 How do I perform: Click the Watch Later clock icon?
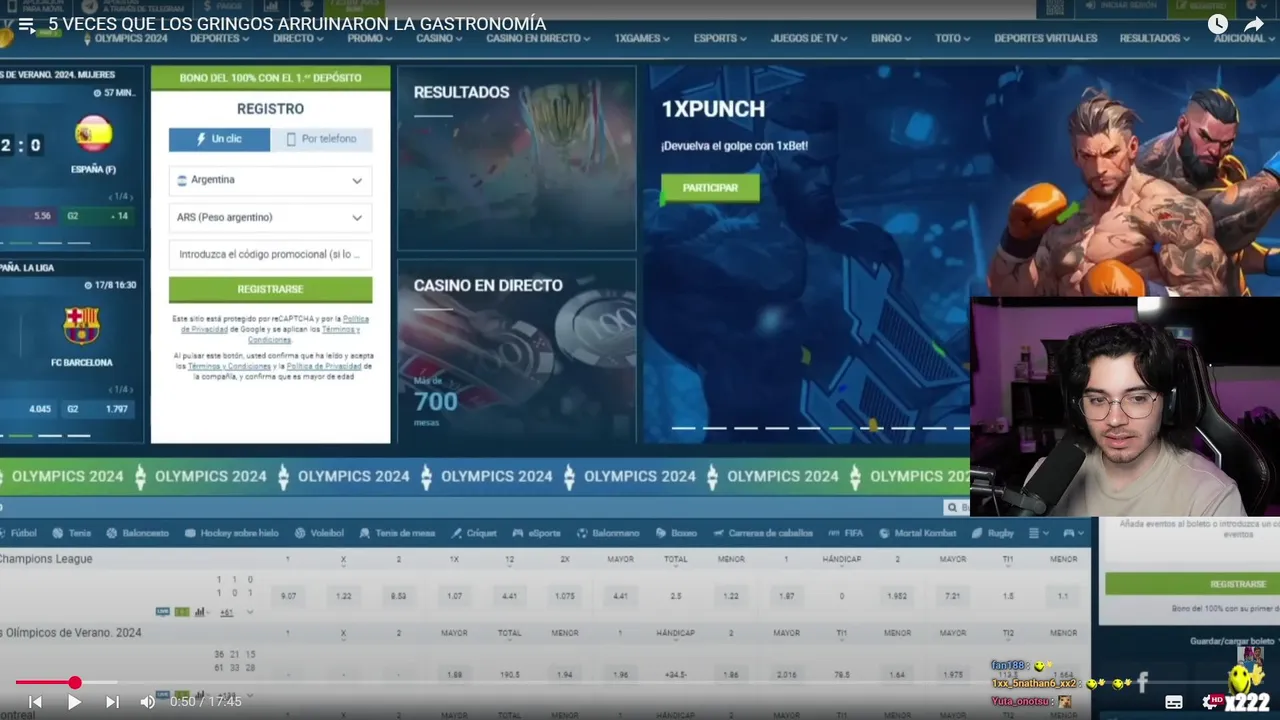click(1217, 24)
